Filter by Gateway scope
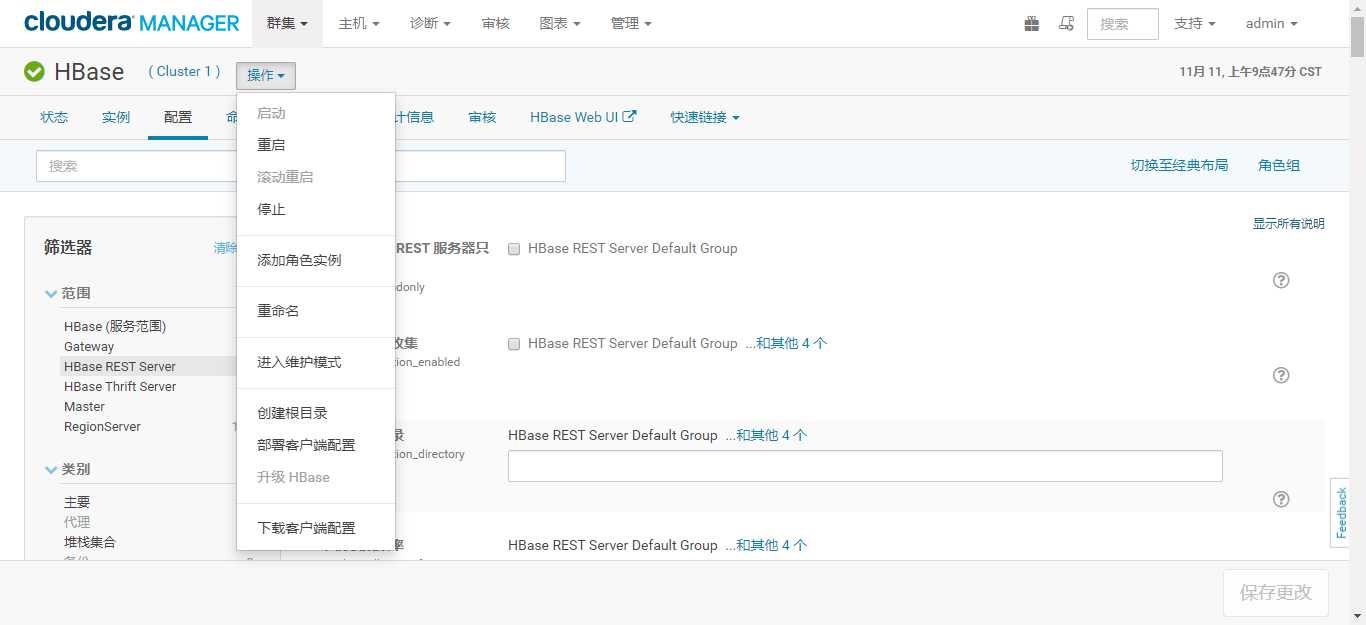 (89, 346)
